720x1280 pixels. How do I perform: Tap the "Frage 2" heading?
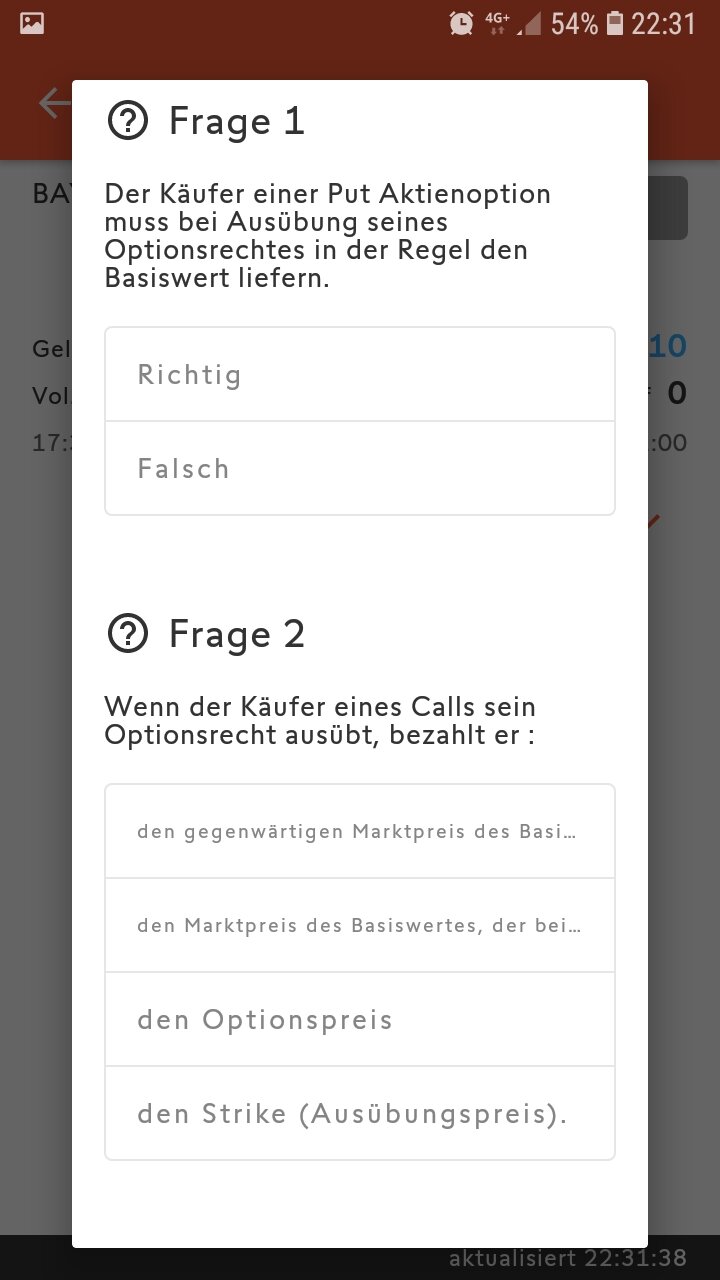pyautogui.click(x=236, y=634)
